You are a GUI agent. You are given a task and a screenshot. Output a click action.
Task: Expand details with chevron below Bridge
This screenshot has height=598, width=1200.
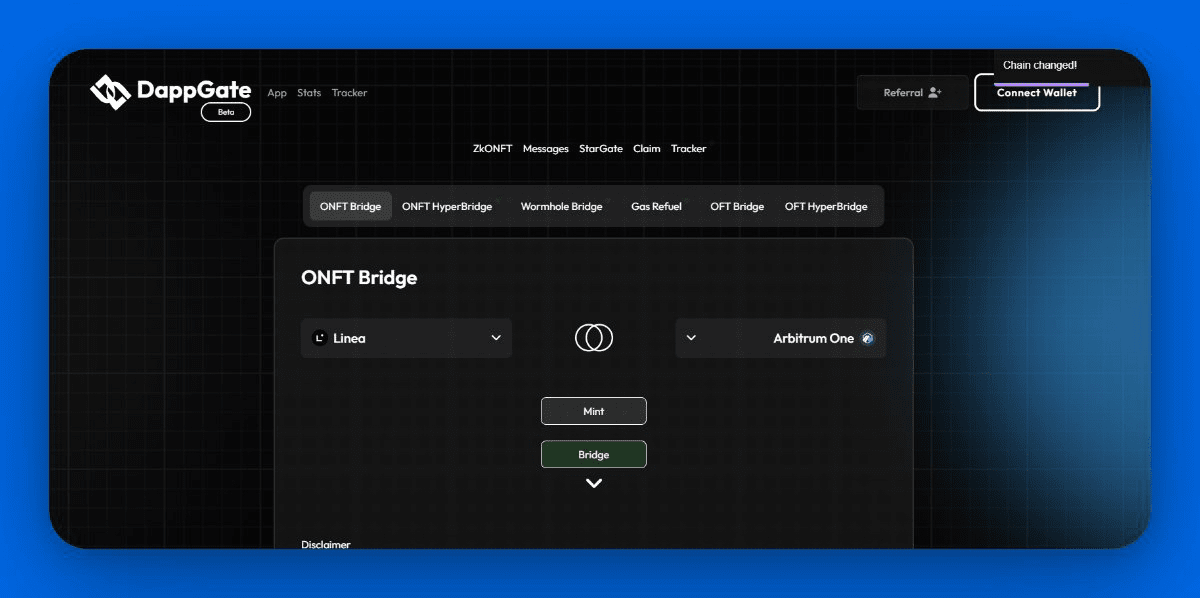coord(594,483)
